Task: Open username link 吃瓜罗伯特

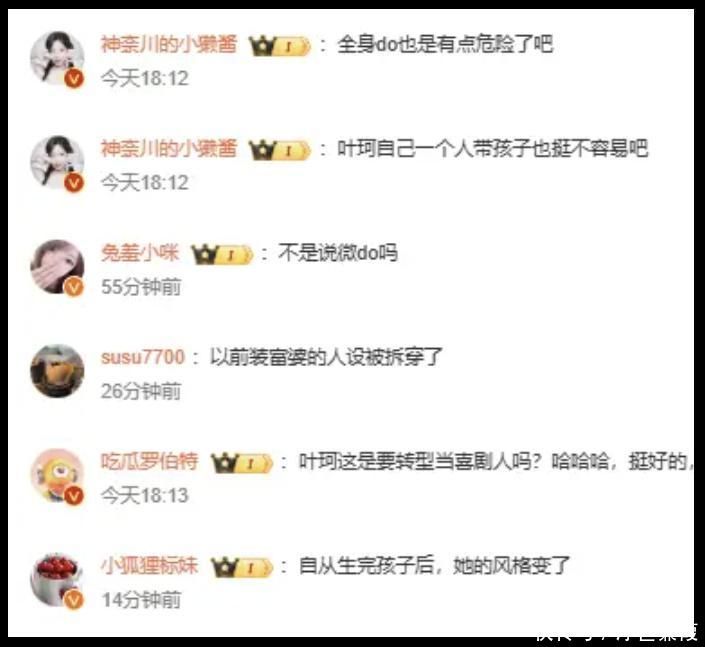Action: pyautogui.click(x=150, y=461)
